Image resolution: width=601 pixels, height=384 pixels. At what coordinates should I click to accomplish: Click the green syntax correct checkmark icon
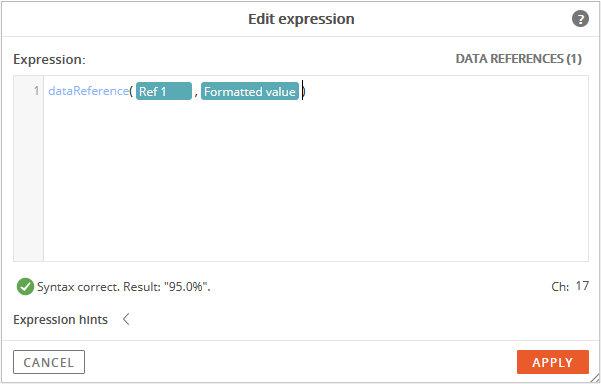25,286
